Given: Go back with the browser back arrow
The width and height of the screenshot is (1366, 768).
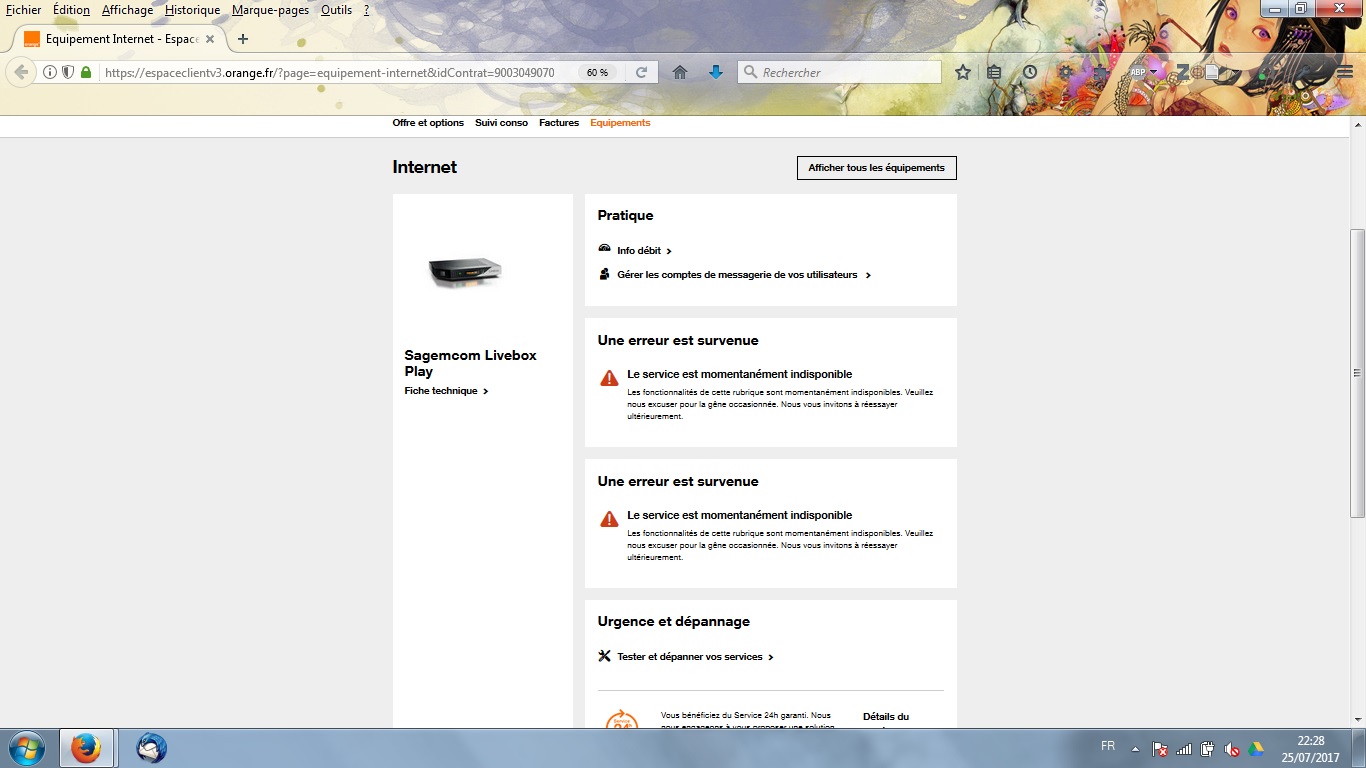Looking at the screenshot, I should tap(21, 72).
